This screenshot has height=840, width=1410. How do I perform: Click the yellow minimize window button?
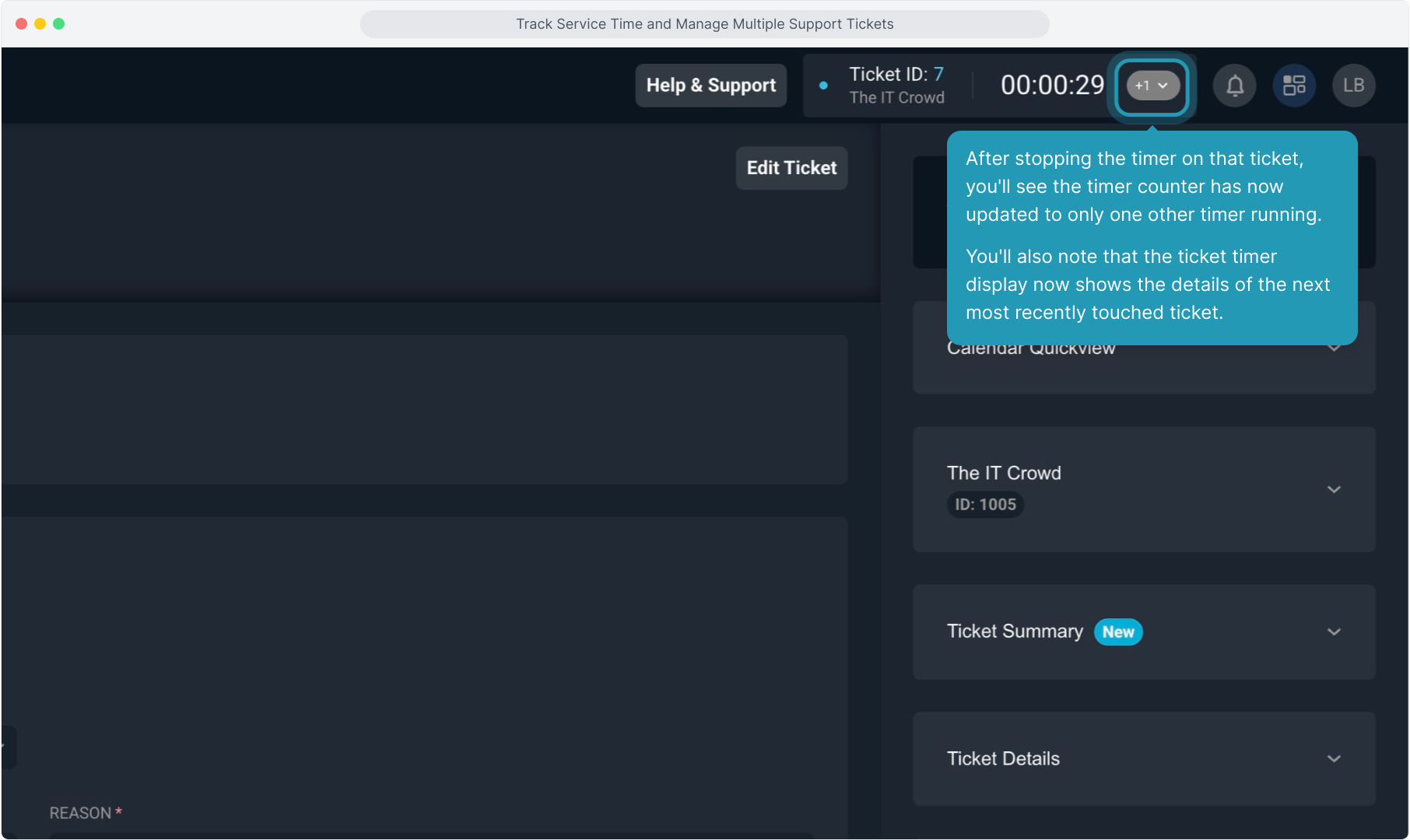(x=40, y=24)
